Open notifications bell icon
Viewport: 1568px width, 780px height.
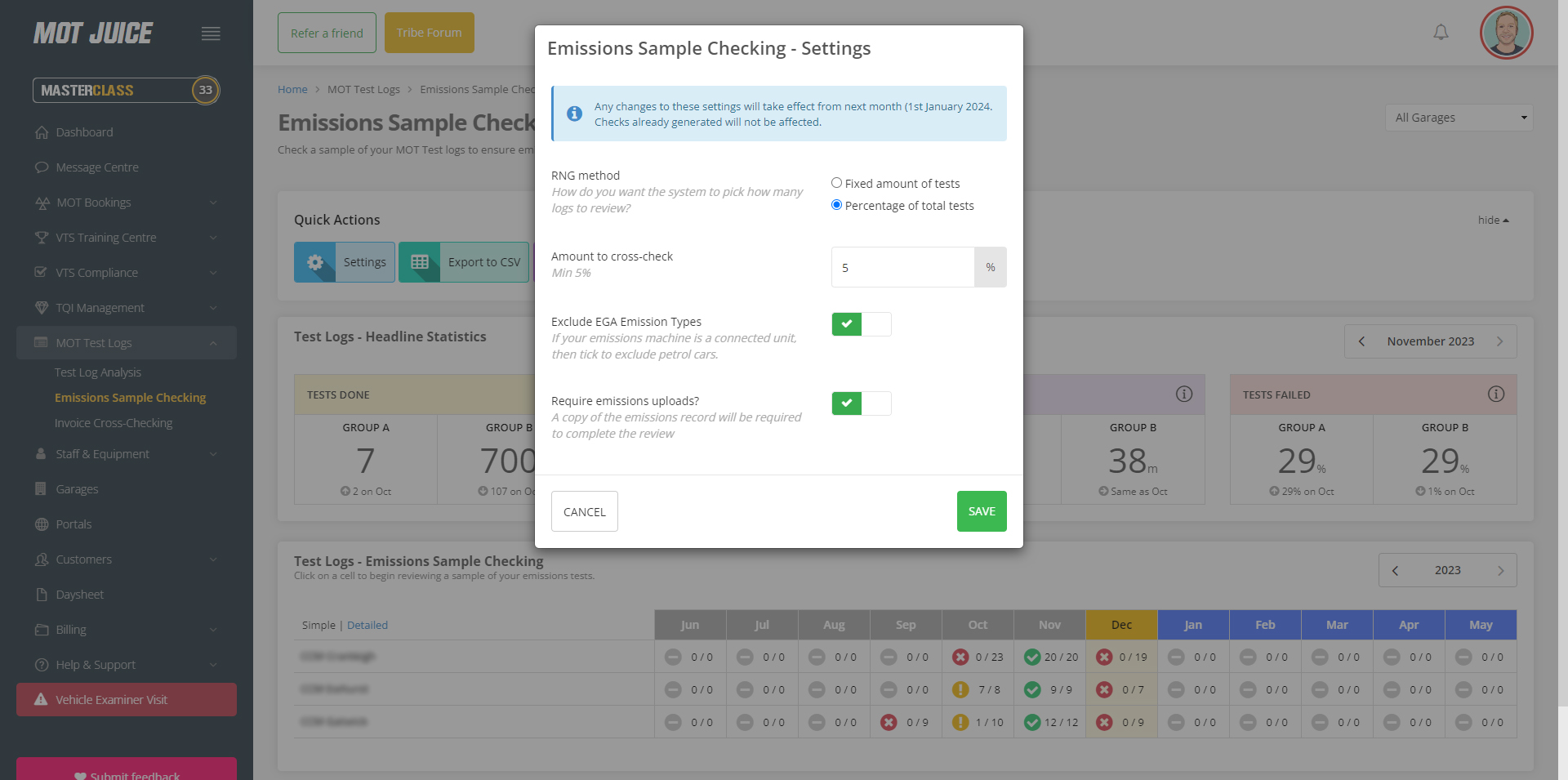click(1441, 33)
